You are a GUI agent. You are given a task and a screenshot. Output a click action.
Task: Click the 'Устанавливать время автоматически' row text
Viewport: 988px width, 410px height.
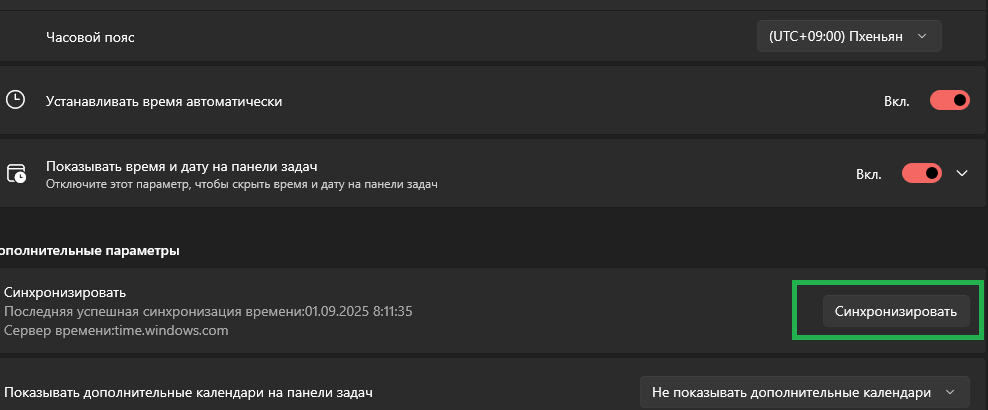pyautogui.click(x=164, y=101)
